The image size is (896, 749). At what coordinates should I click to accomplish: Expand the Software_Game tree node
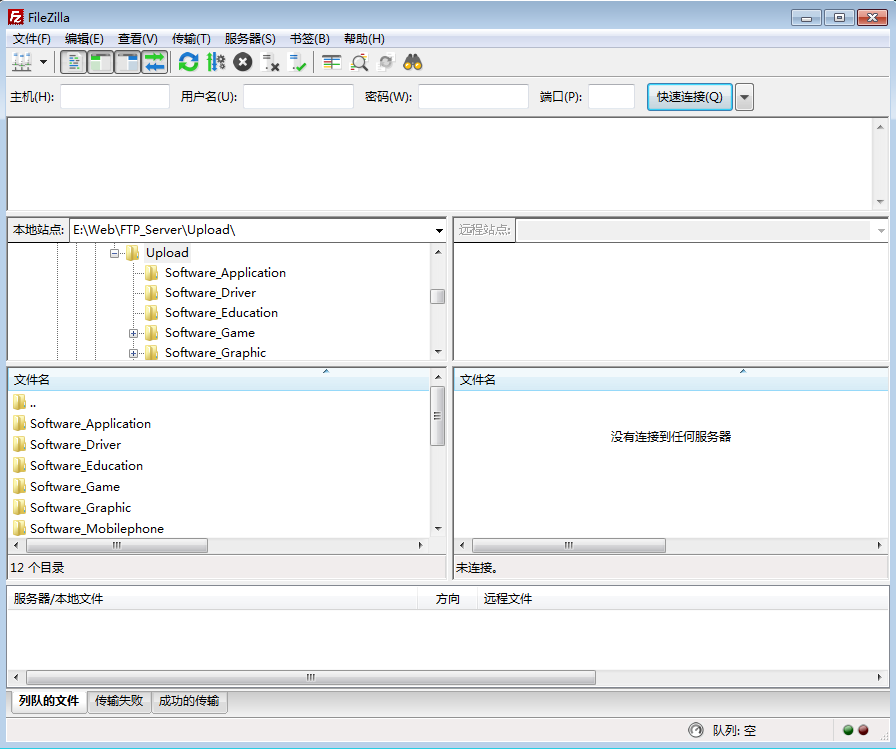point(133,333)
